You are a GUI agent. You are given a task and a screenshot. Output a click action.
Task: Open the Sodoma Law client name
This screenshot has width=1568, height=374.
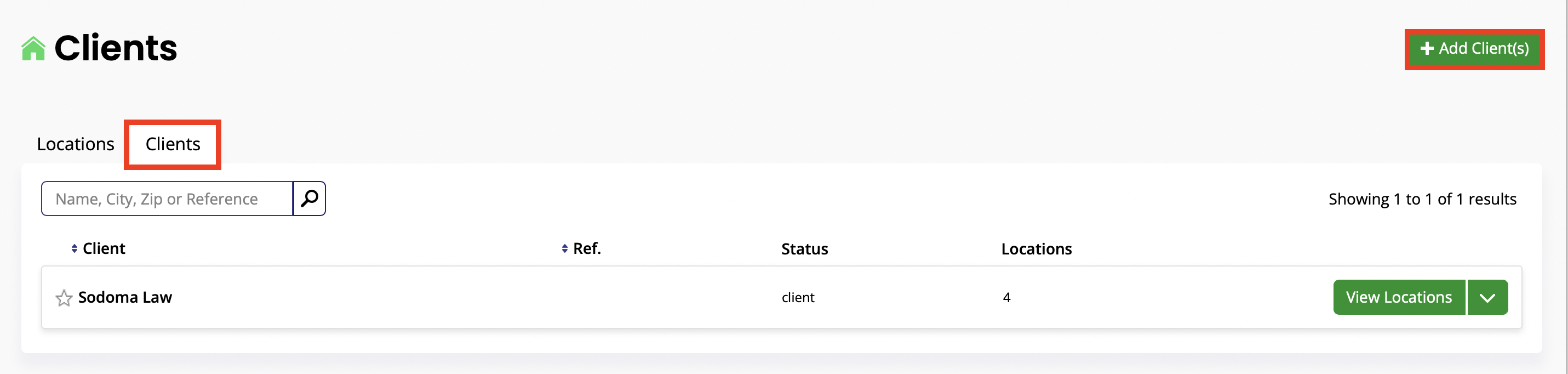(125, 297)
